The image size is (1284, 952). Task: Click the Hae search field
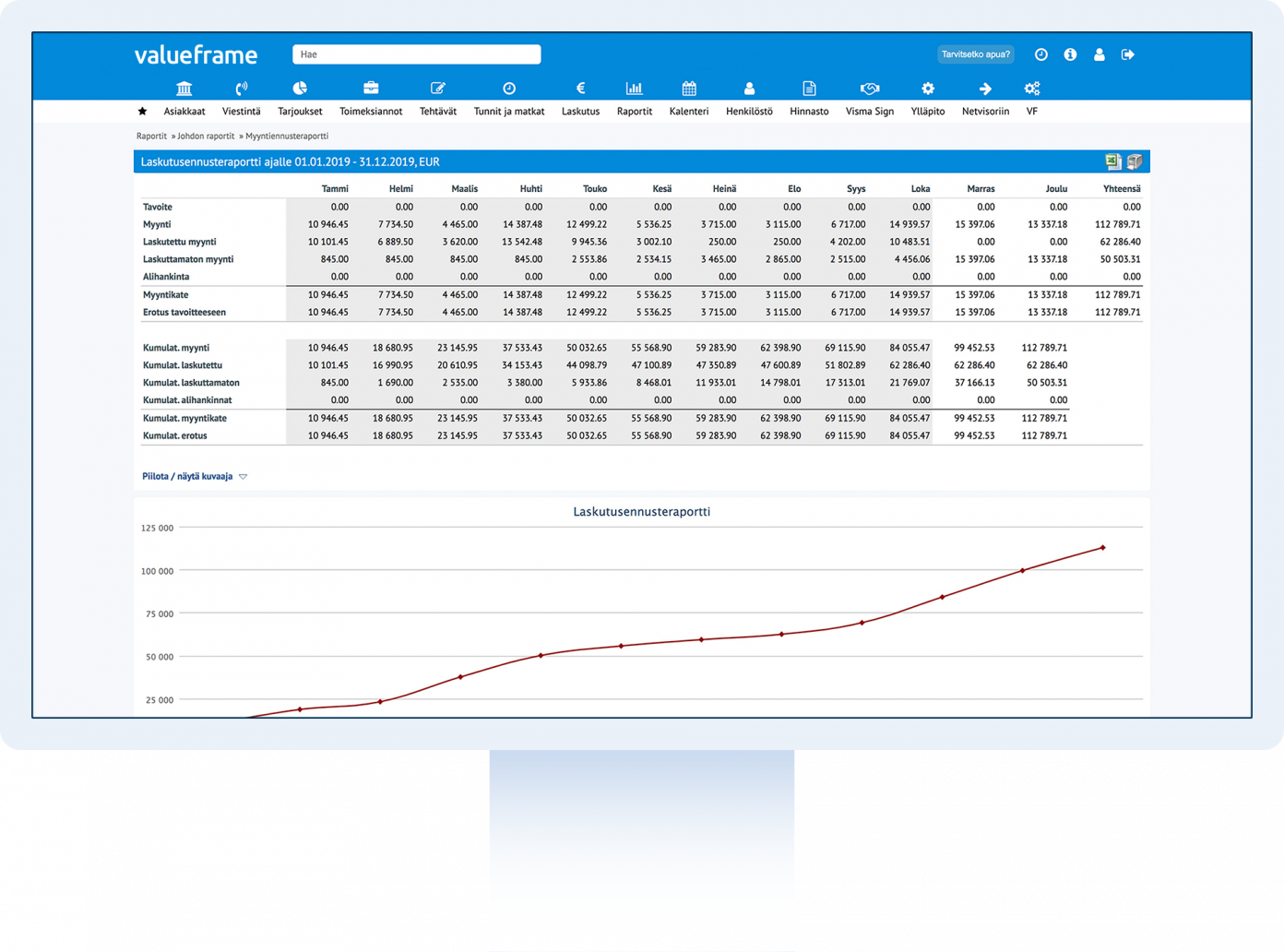pos(416,54)
